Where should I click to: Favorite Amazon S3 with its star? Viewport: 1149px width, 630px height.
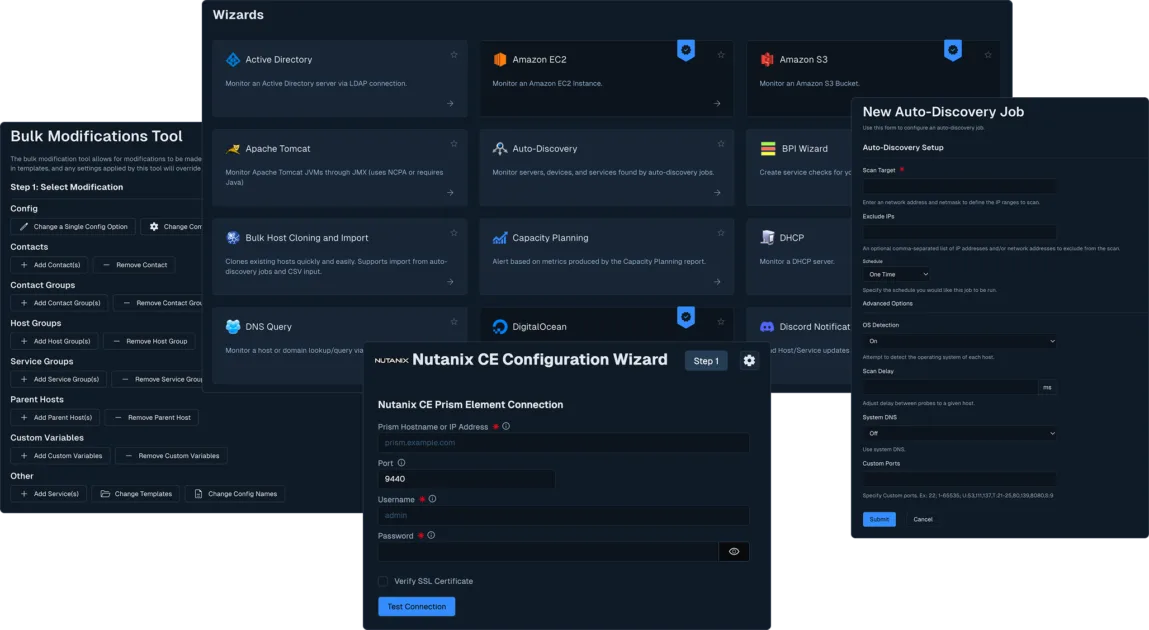pos(988,55)
